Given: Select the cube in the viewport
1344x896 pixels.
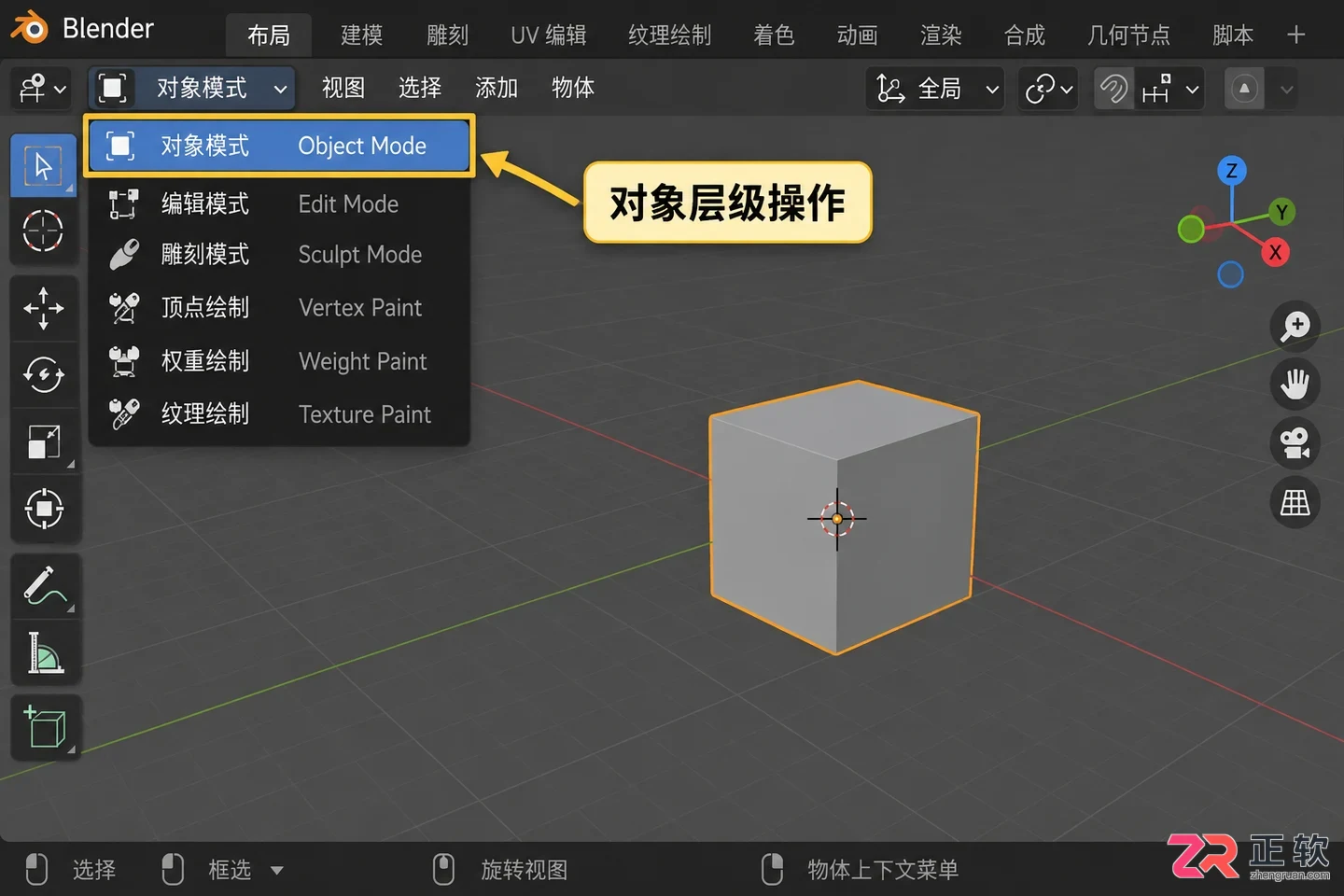Looking at the screenshot, I should [844, 519].
